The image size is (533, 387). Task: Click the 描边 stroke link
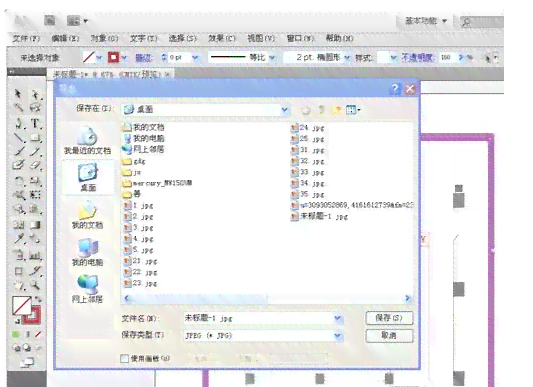[144, 58]
